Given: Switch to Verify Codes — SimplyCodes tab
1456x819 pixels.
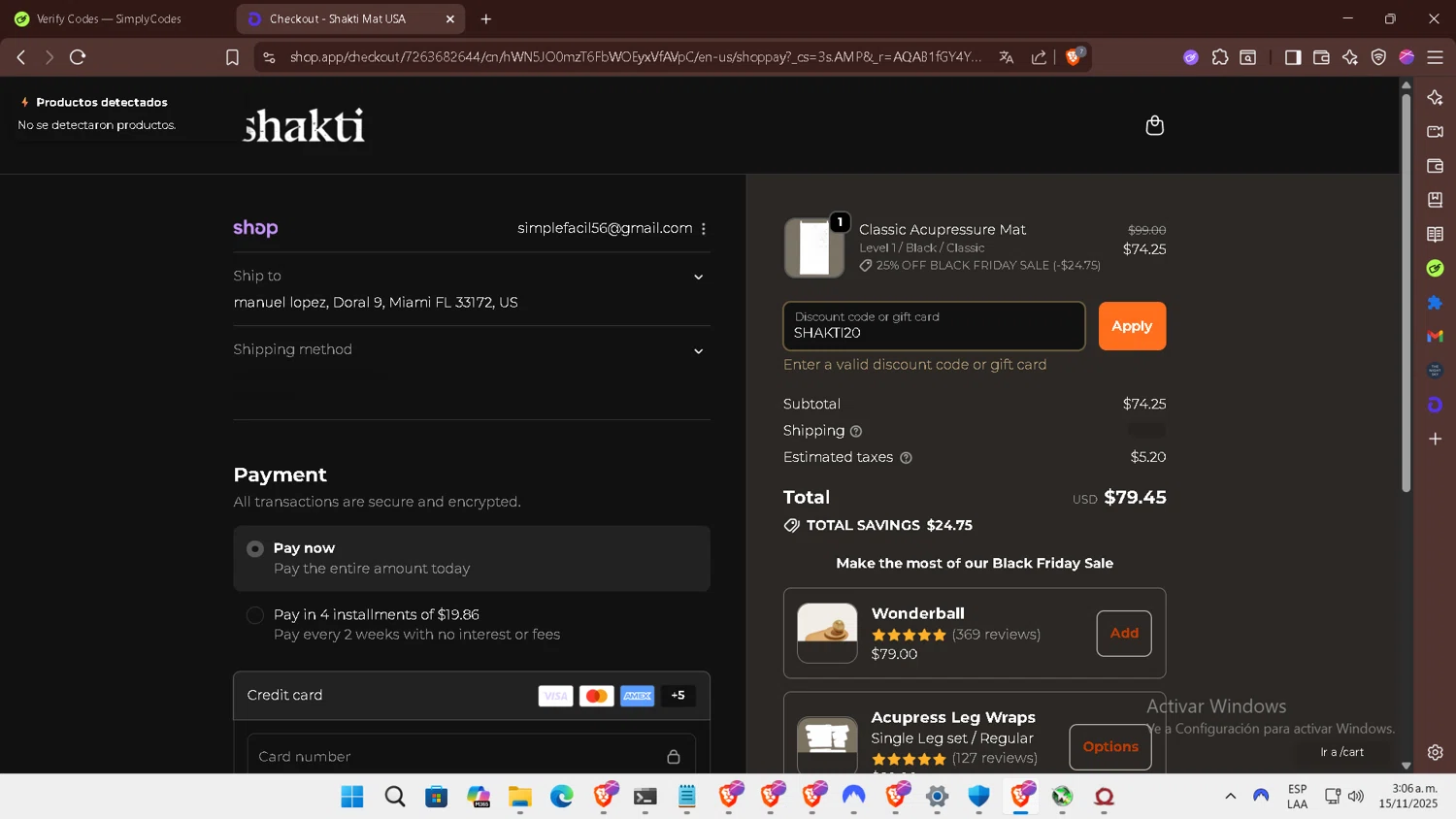Looking at the screenshot, I should [109, 18].
